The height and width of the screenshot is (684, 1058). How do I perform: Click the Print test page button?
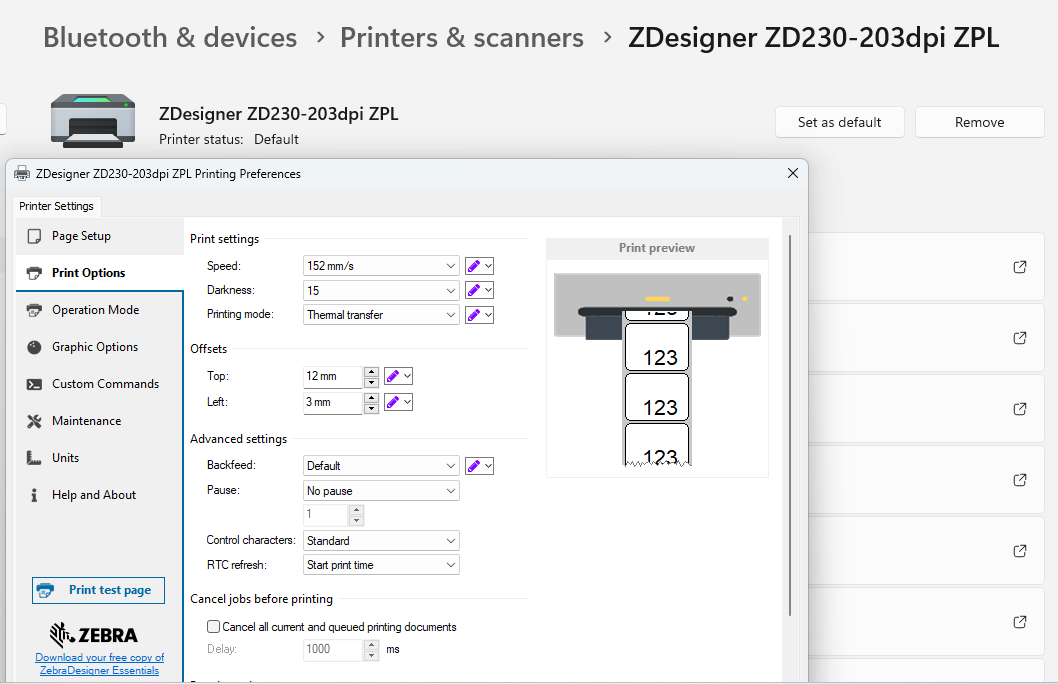(x=98, y=590)
